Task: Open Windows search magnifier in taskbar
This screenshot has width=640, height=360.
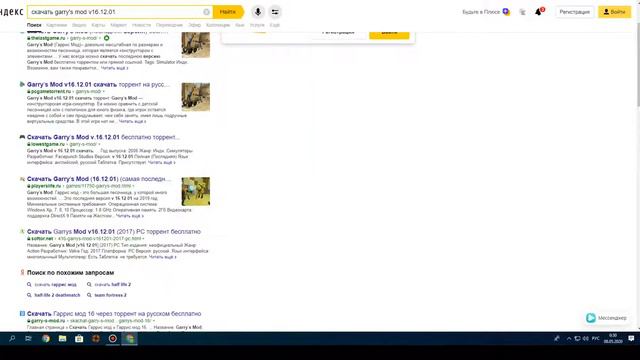Action: point(12,338)
